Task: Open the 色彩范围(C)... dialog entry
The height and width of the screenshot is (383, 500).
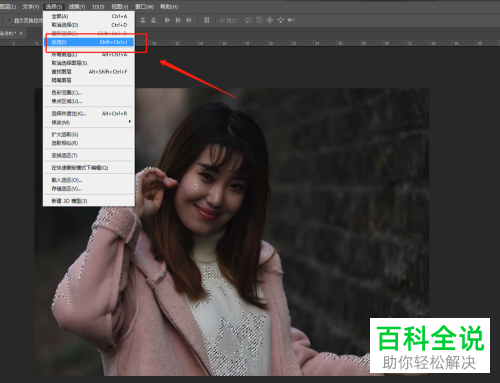Action: [x=89, y=92]
